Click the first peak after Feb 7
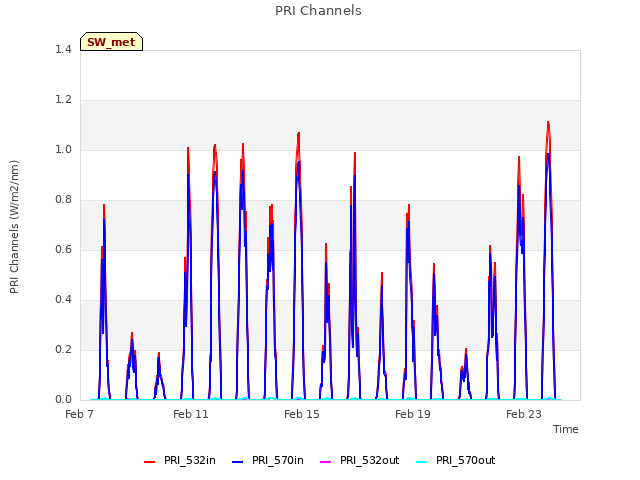The image size is (640, 480). coord(104,205)
